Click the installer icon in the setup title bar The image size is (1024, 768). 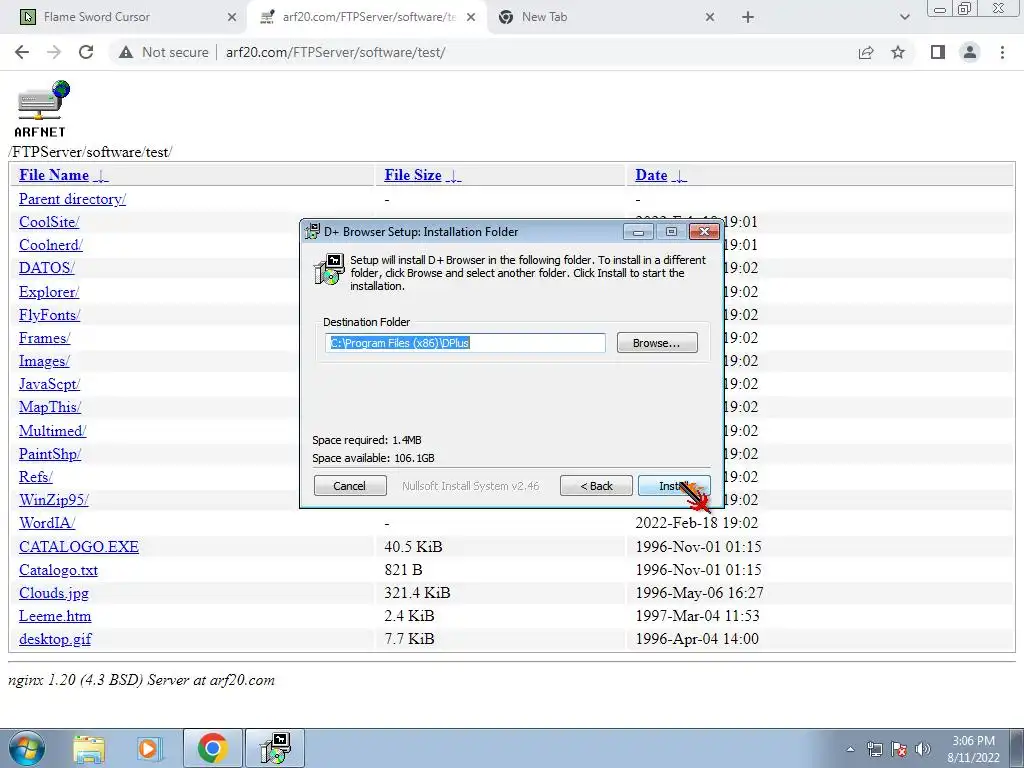click(313, 231)
